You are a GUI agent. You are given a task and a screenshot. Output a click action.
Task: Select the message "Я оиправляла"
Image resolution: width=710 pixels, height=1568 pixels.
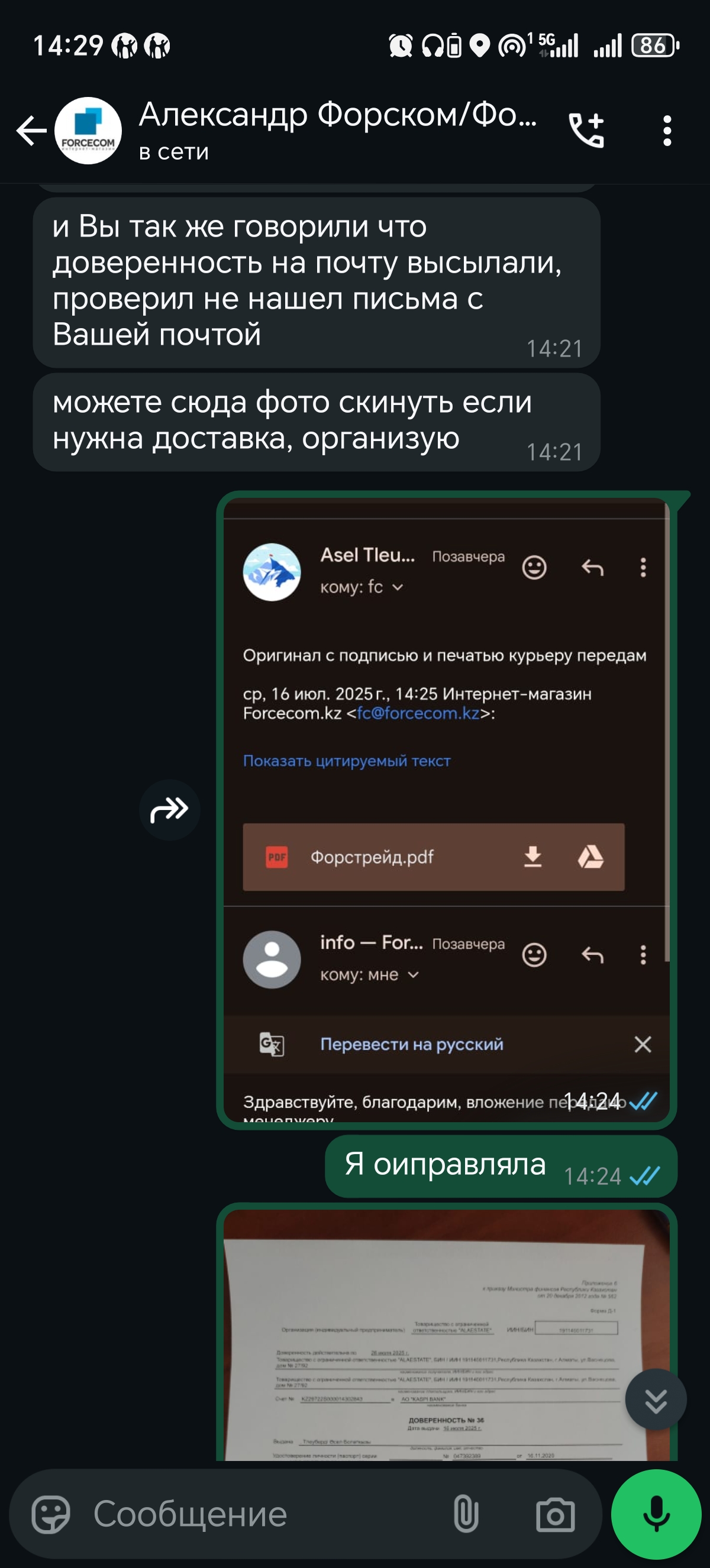(x=501, y=1167)
